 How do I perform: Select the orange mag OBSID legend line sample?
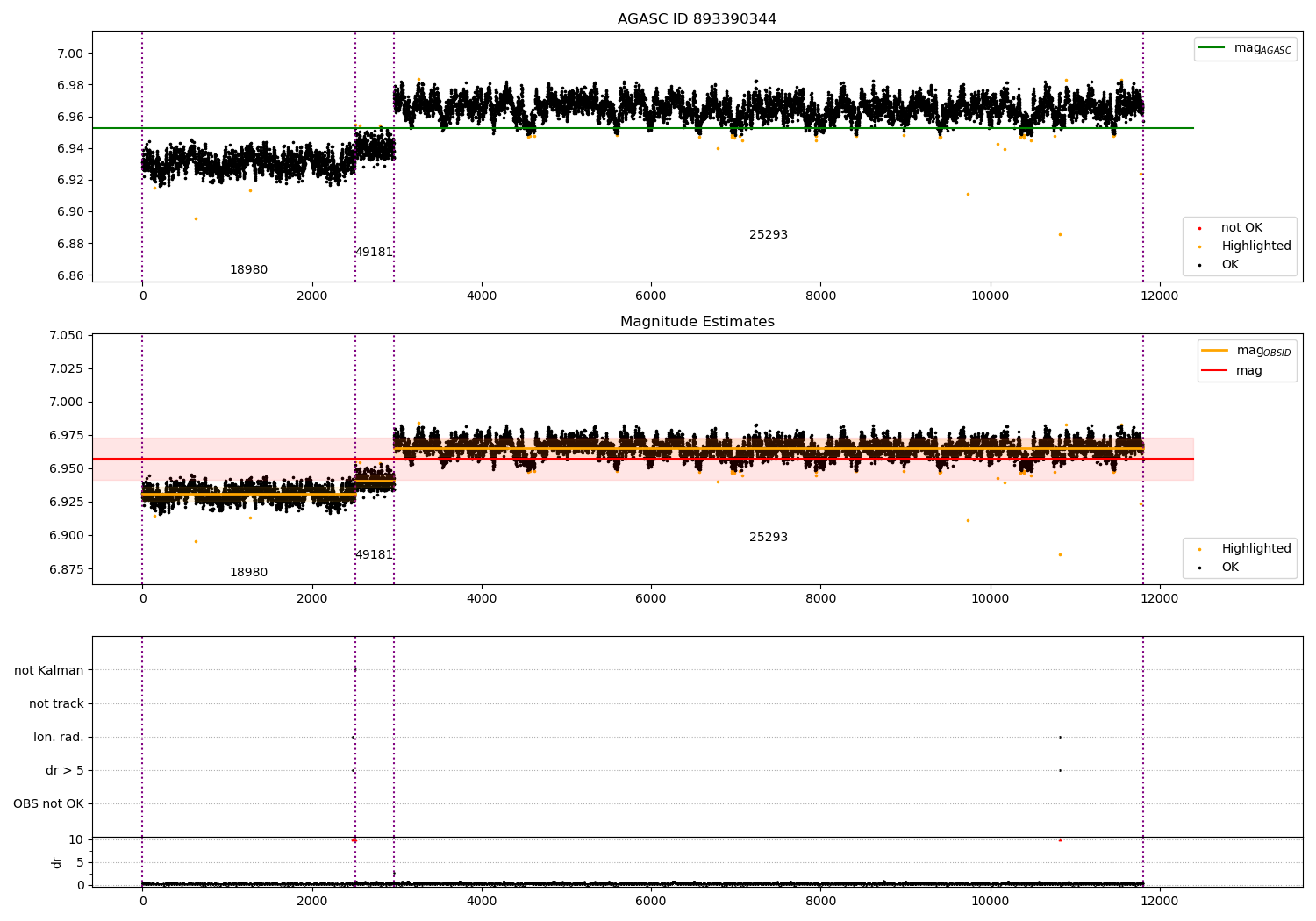[x=1215, y=351]
